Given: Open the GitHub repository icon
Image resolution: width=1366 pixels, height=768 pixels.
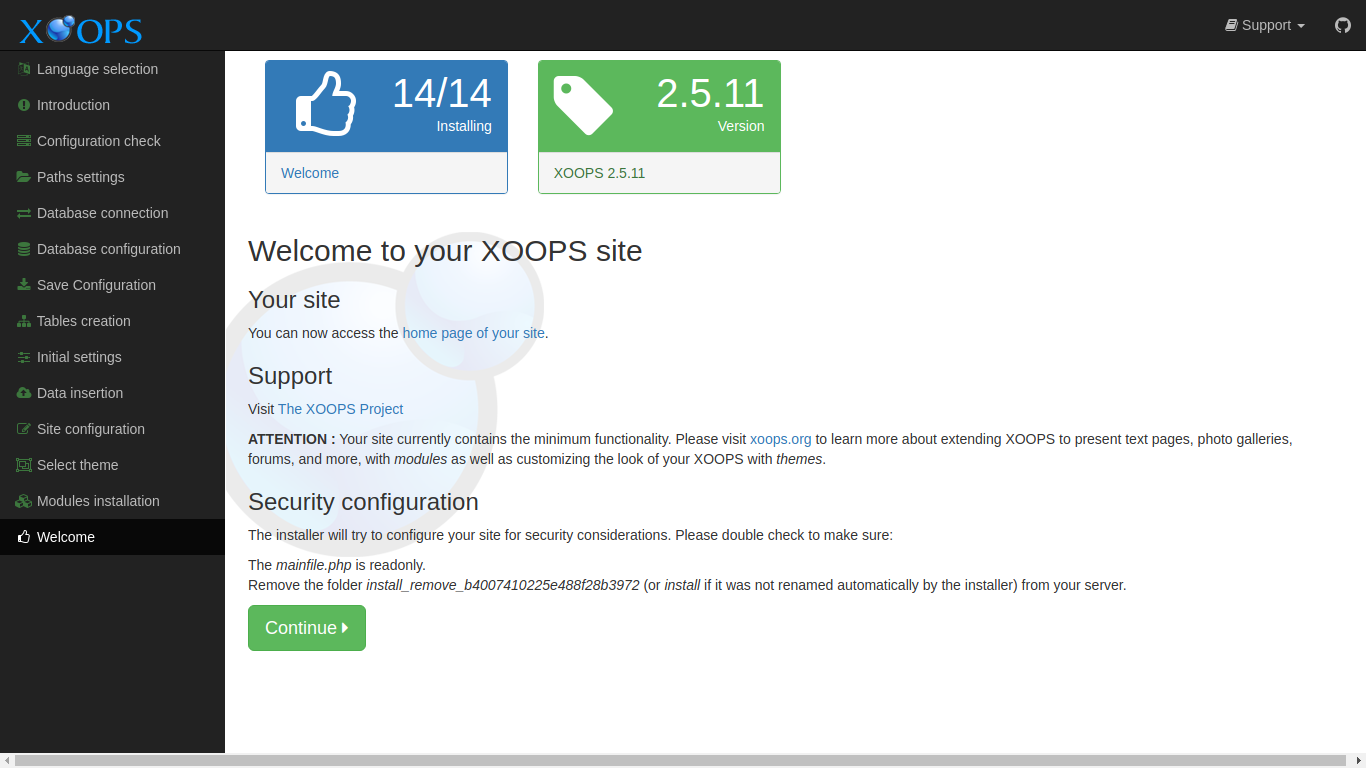Looking at the screenshot, I should coord(1342,25).
